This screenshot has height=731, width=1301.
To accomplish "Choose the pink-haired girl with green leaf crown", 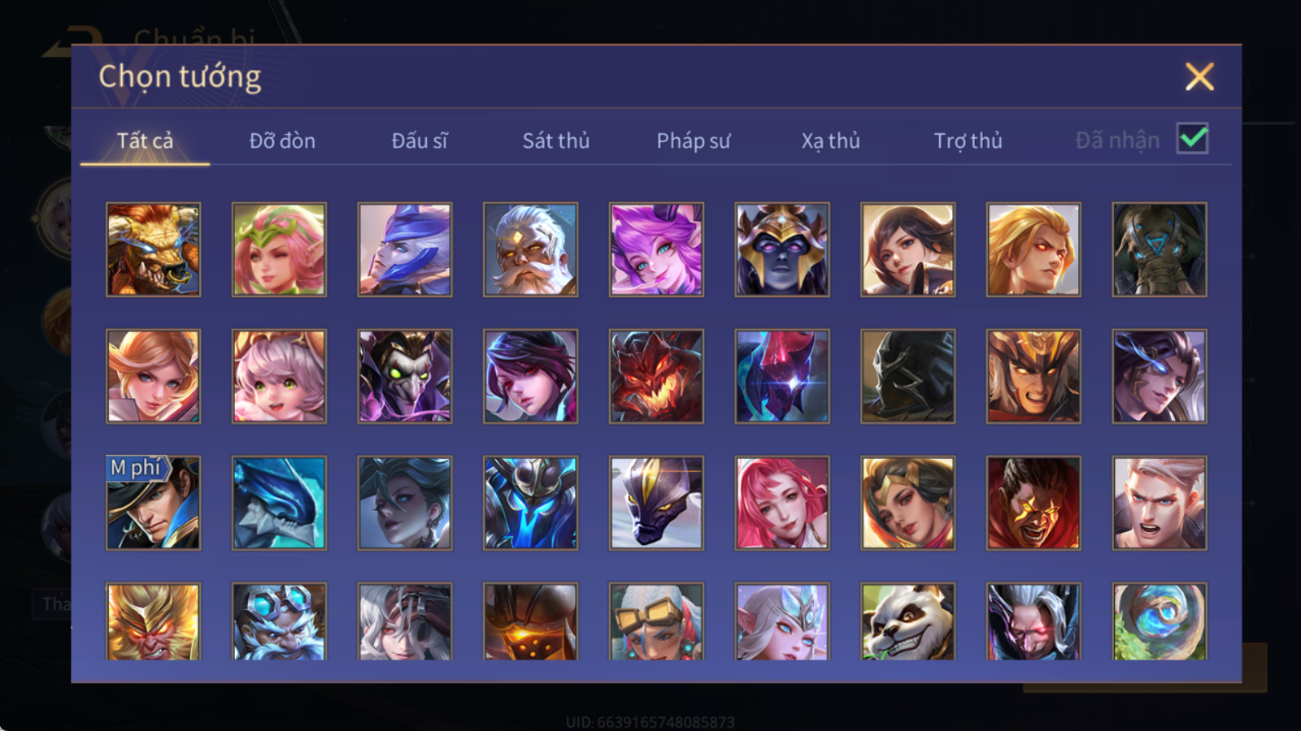I will pos(279,249).
